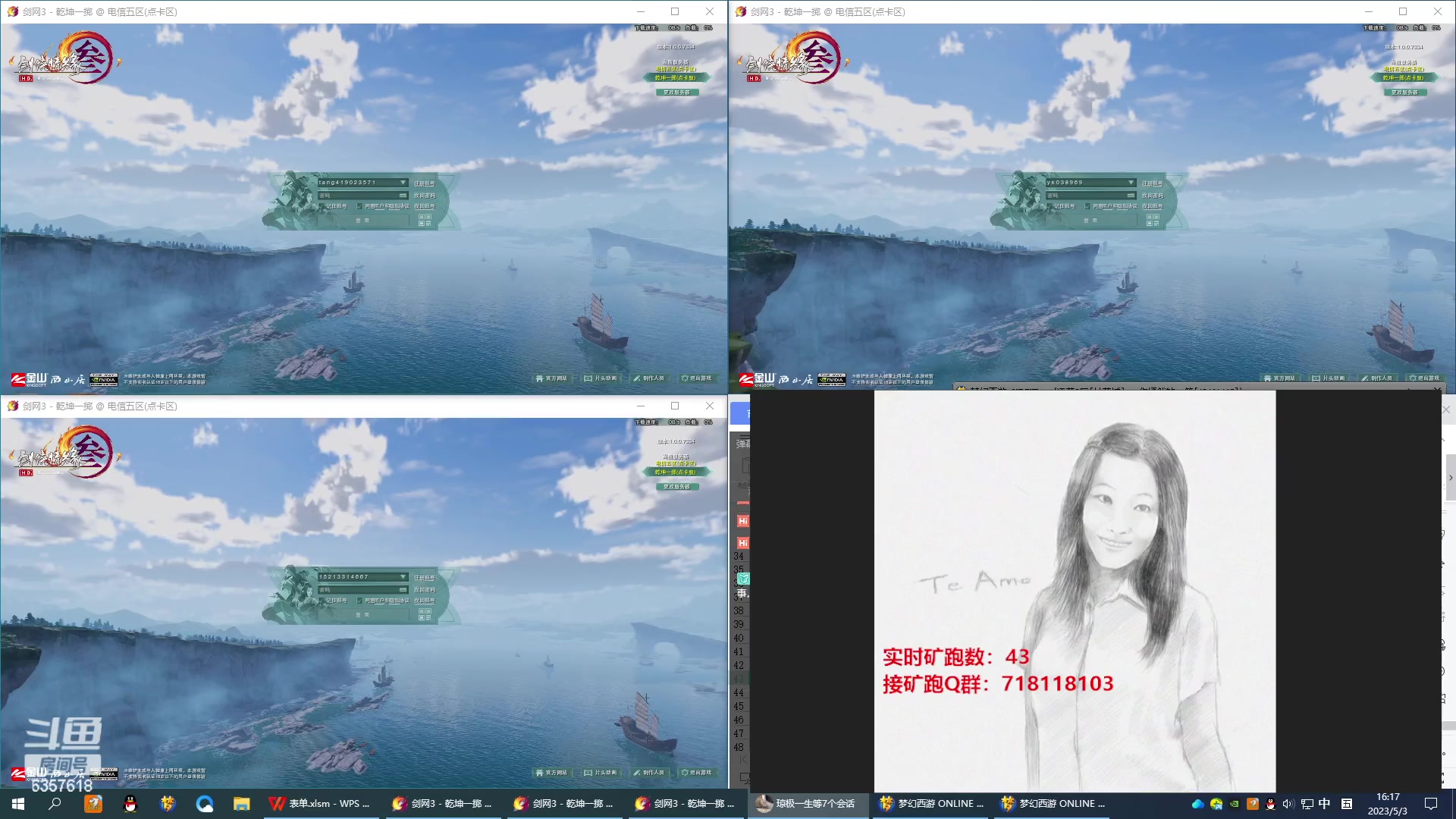
Task: Click NVIDIA icon in system tray
Action: (x=1235, y=804)
